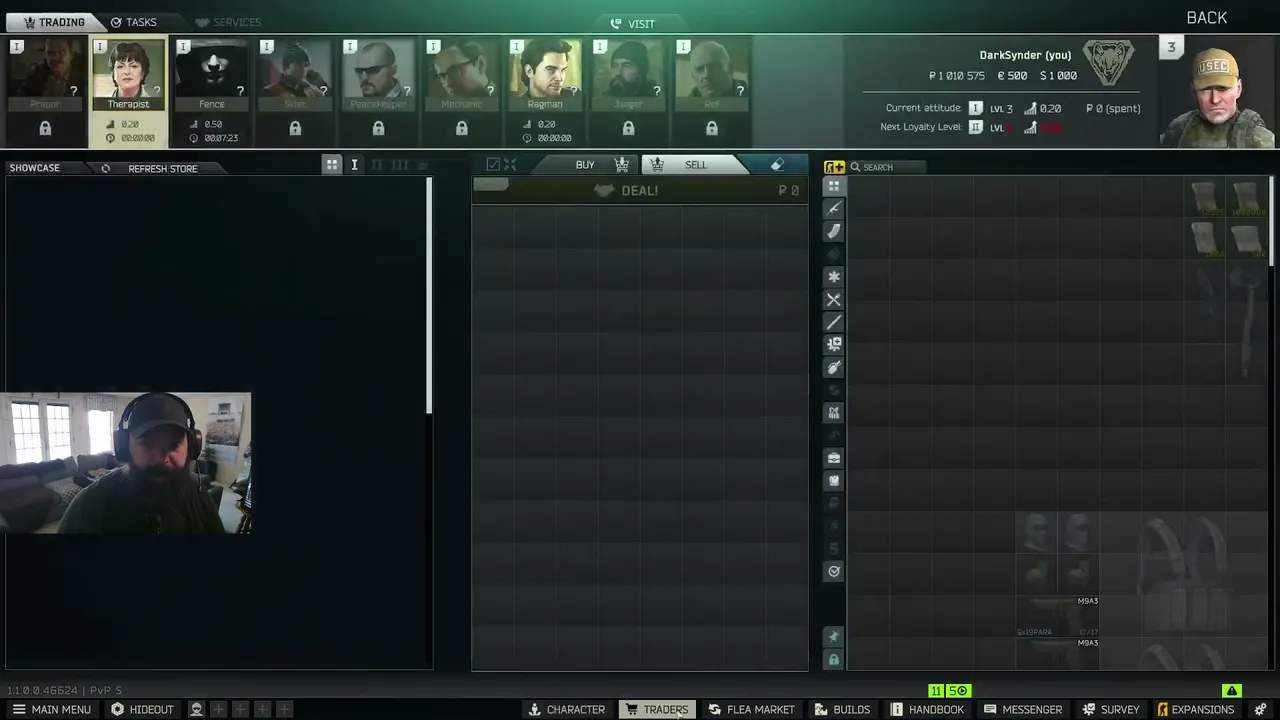Viewport: 1280px width, 720px height.
Task: Select the diagonal-line melee stash filter icon
Action: 834,322
